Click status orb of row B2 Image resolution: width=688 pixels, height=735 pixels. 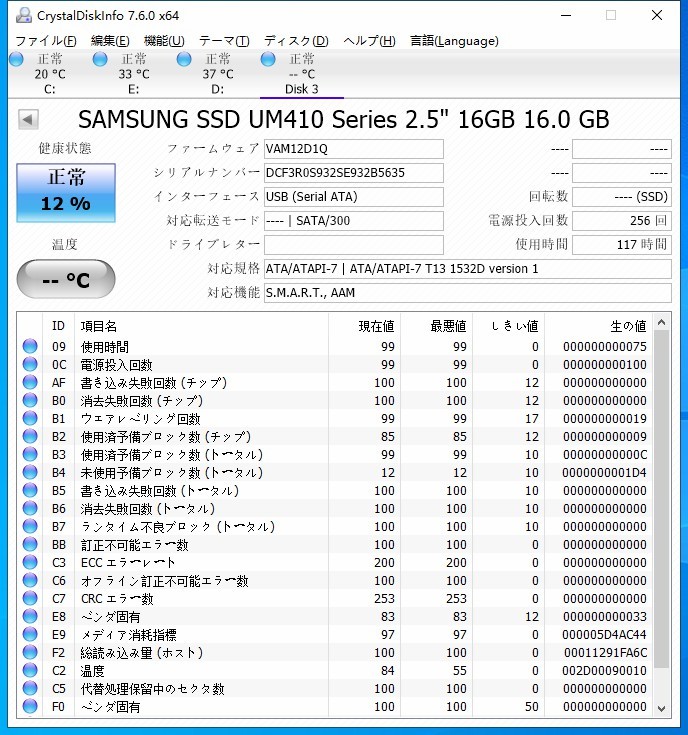pos(30,436)
